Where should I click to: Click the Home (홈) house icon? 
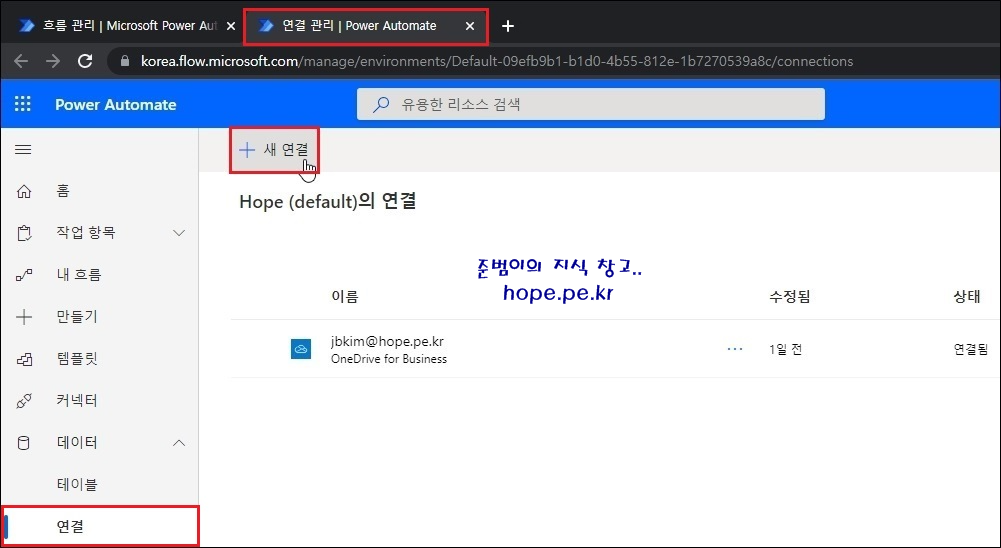pos(24,191)
